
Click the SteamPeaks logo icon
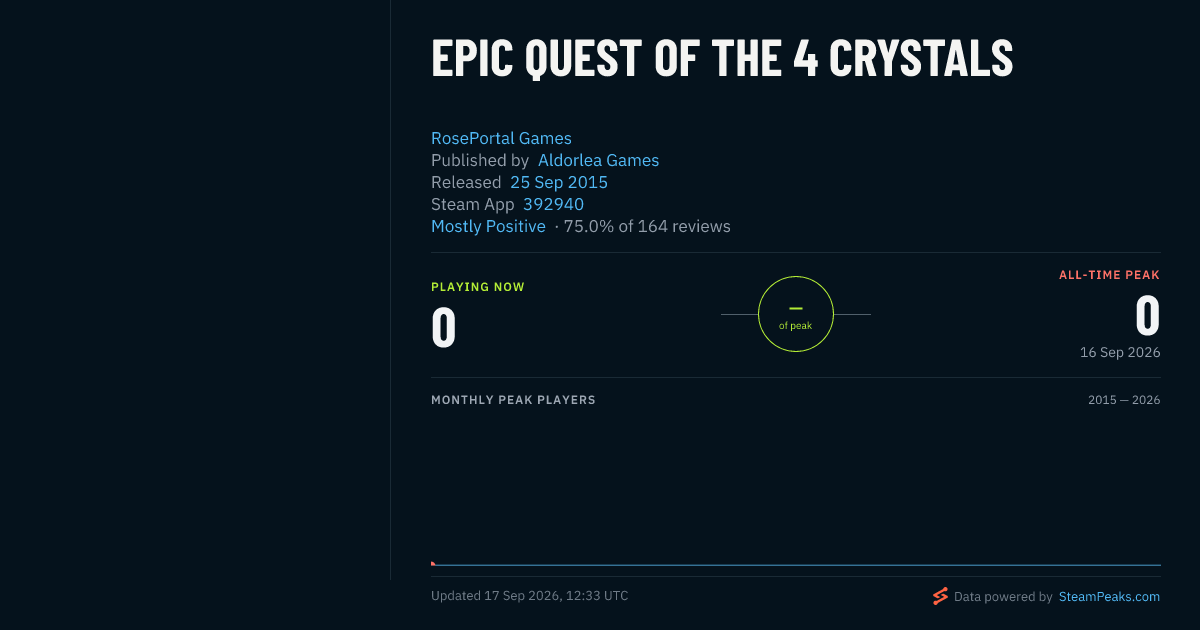coord(940,596)
